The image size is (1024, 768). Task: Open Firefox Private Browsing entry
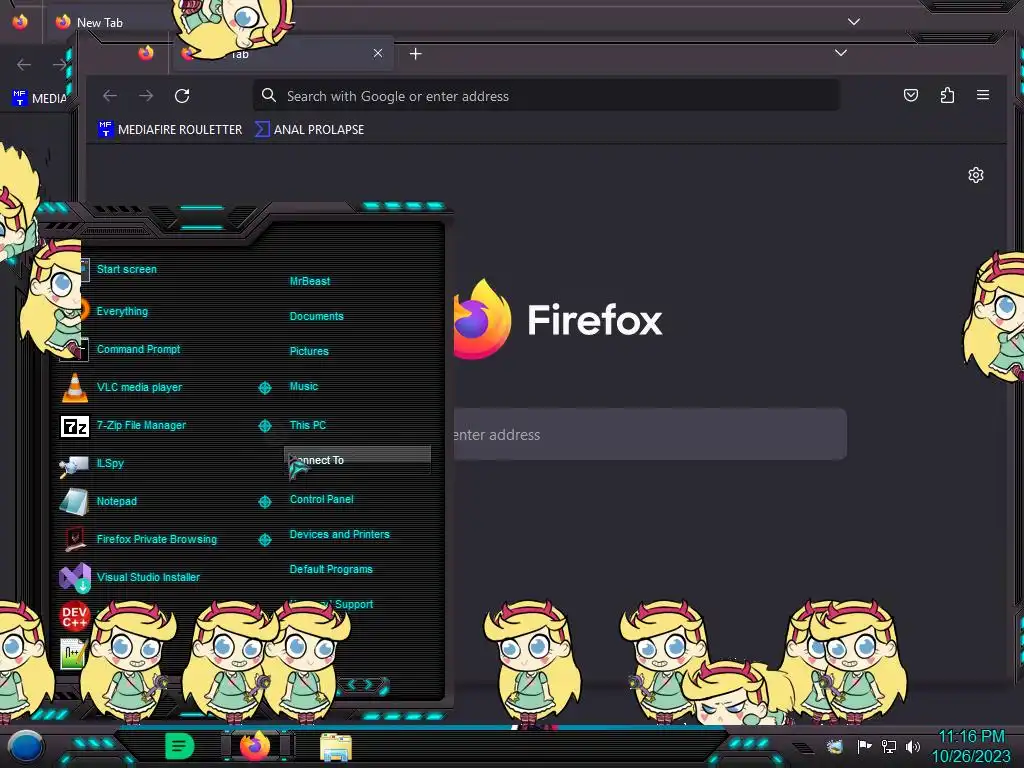(157, 539)
